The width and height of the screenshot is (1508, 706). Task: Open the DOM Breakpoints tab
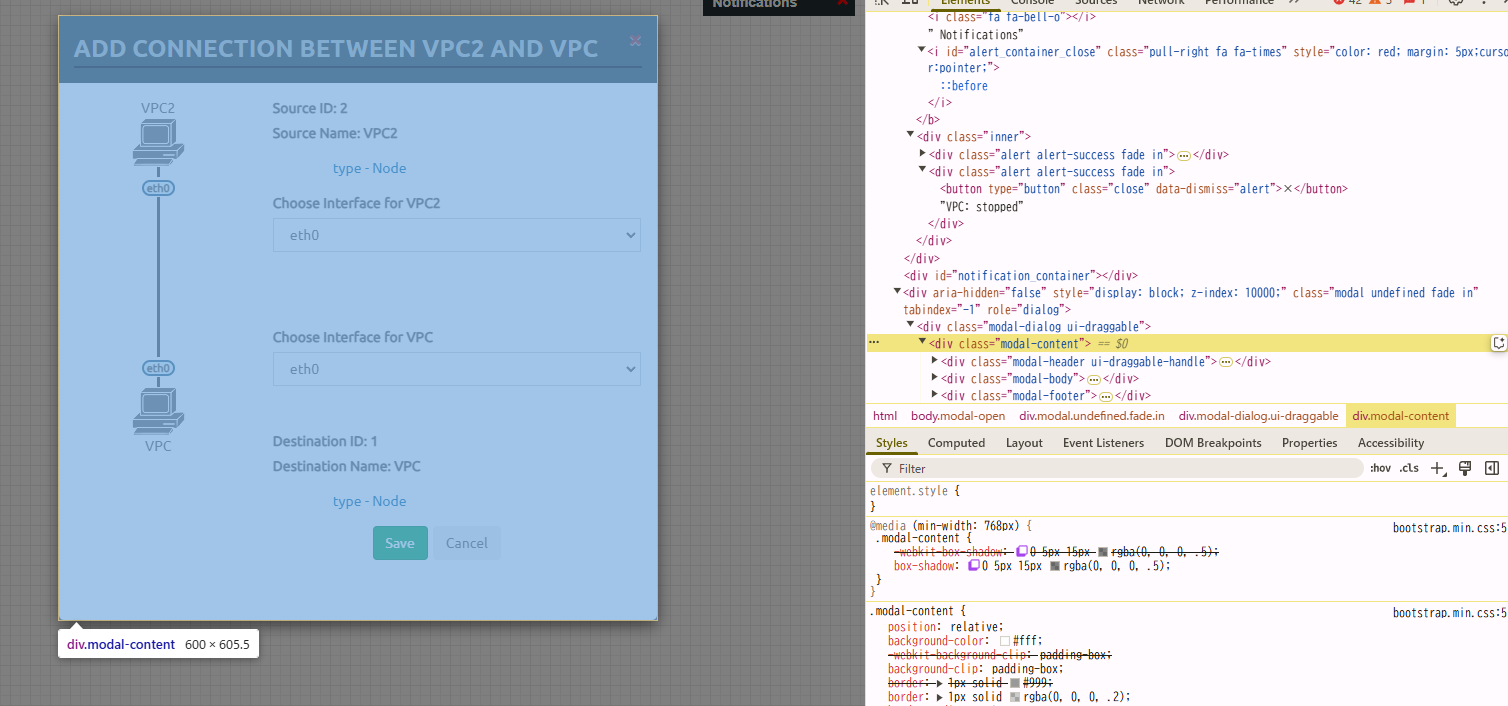1213,443
